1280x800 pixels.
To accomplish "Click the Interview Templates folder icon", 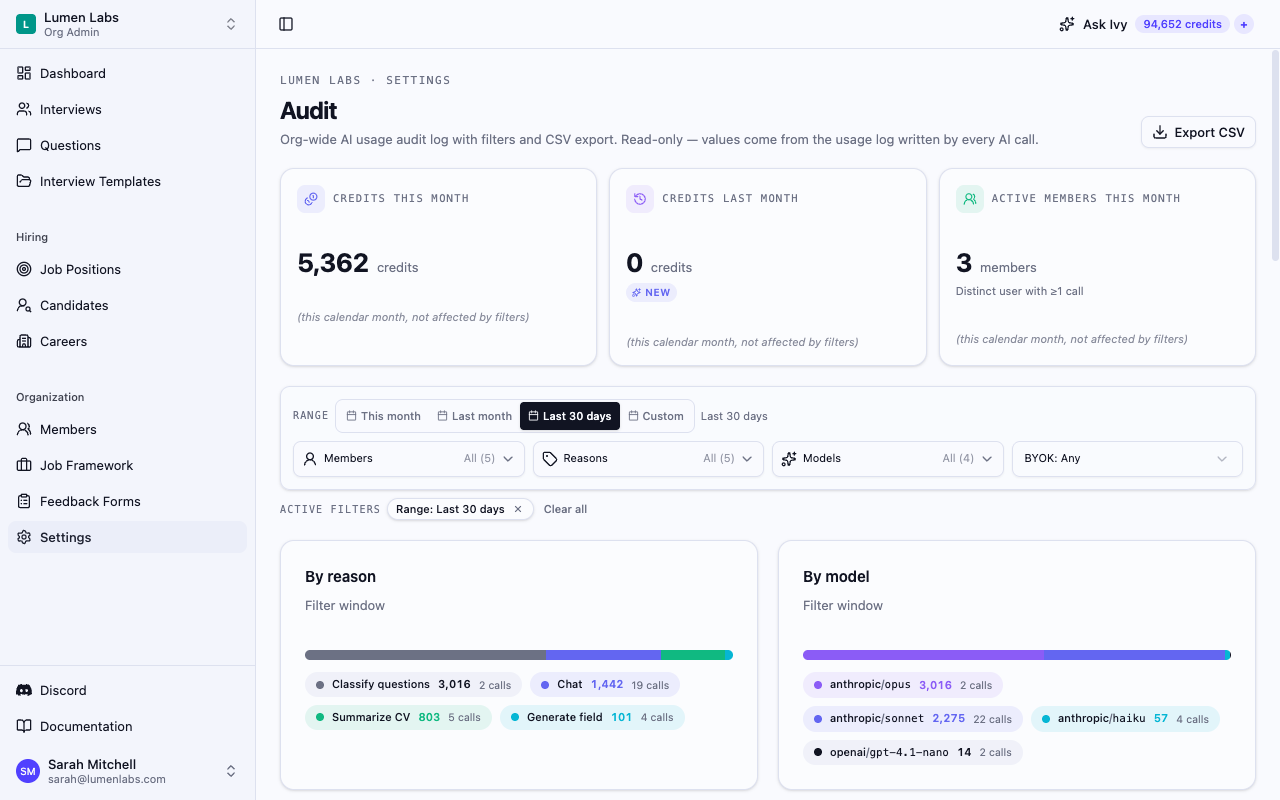I will tap(24, 181).
